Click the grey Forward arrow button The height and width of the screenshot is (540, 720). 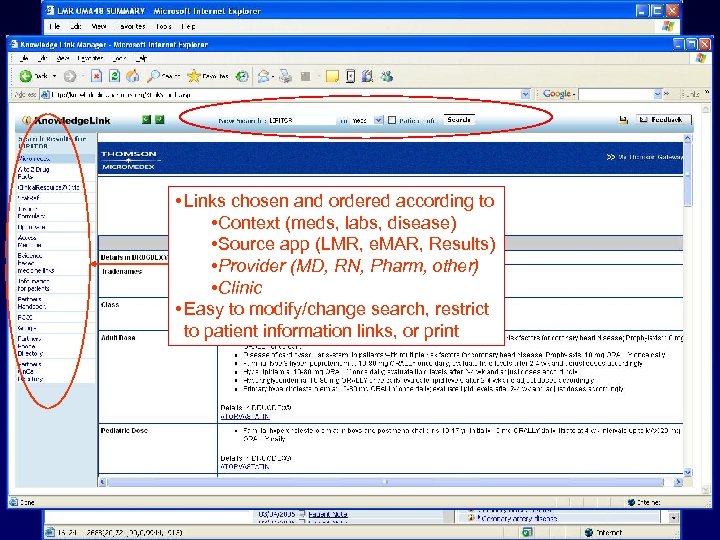[x=70, y=76]
